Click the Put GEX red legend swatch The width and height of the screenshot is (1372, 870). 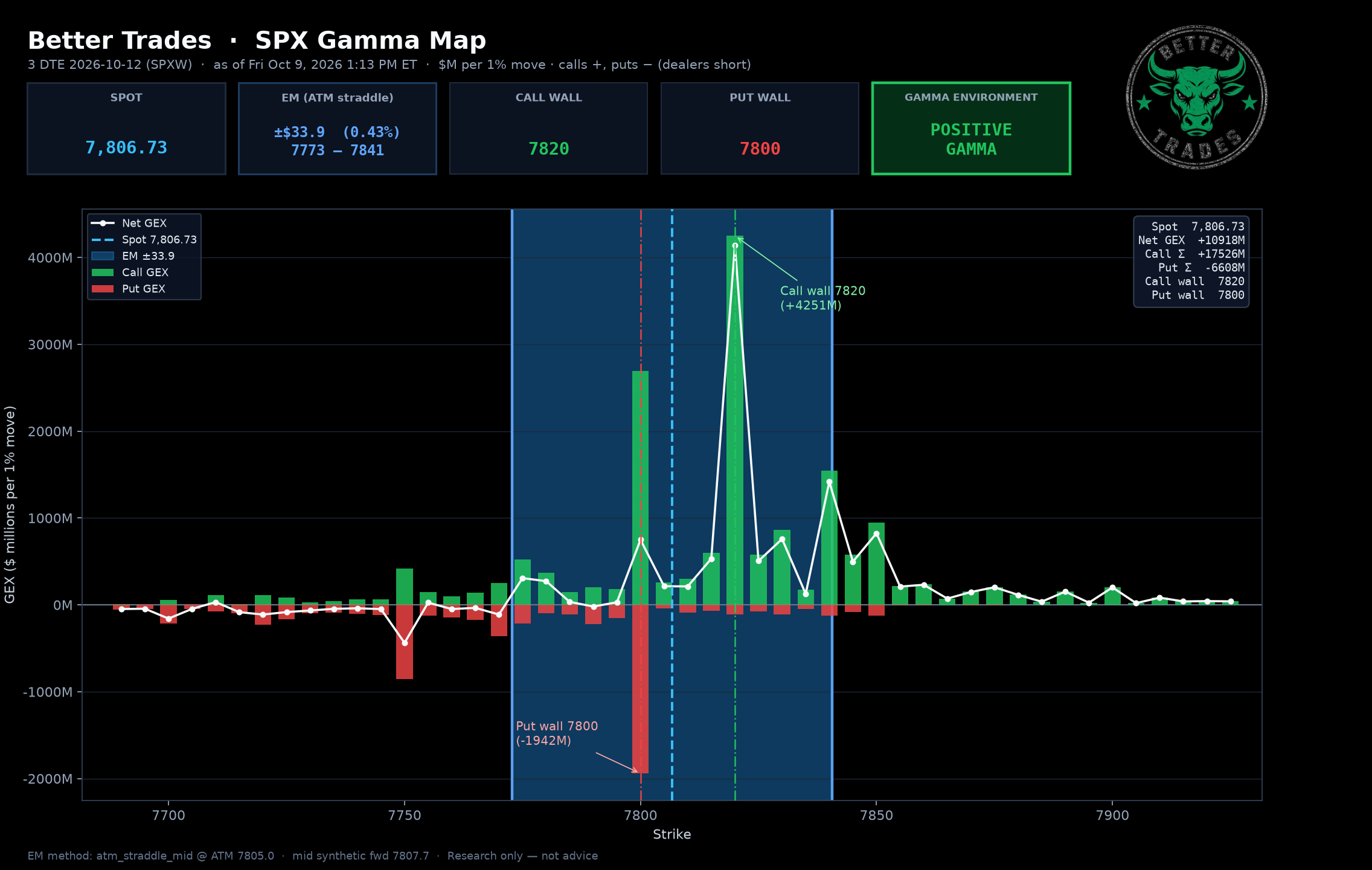(103, 289)
